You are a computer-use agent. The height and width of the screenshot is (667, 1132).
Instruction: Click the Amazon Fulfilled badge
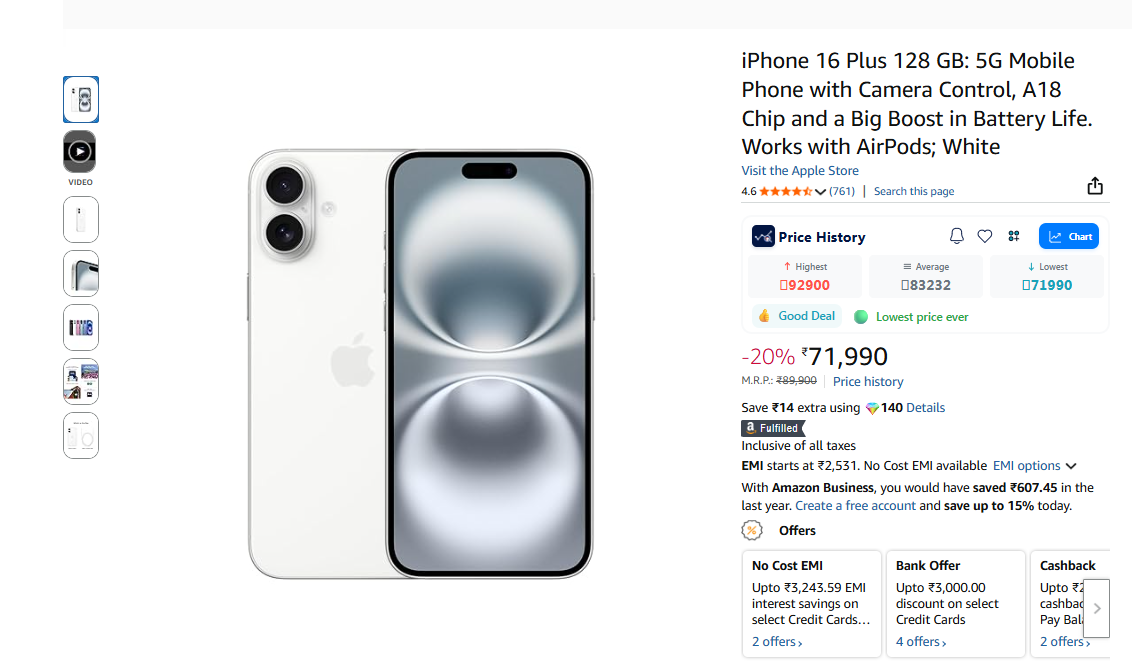pyautogui.click(x=773, y=428)
